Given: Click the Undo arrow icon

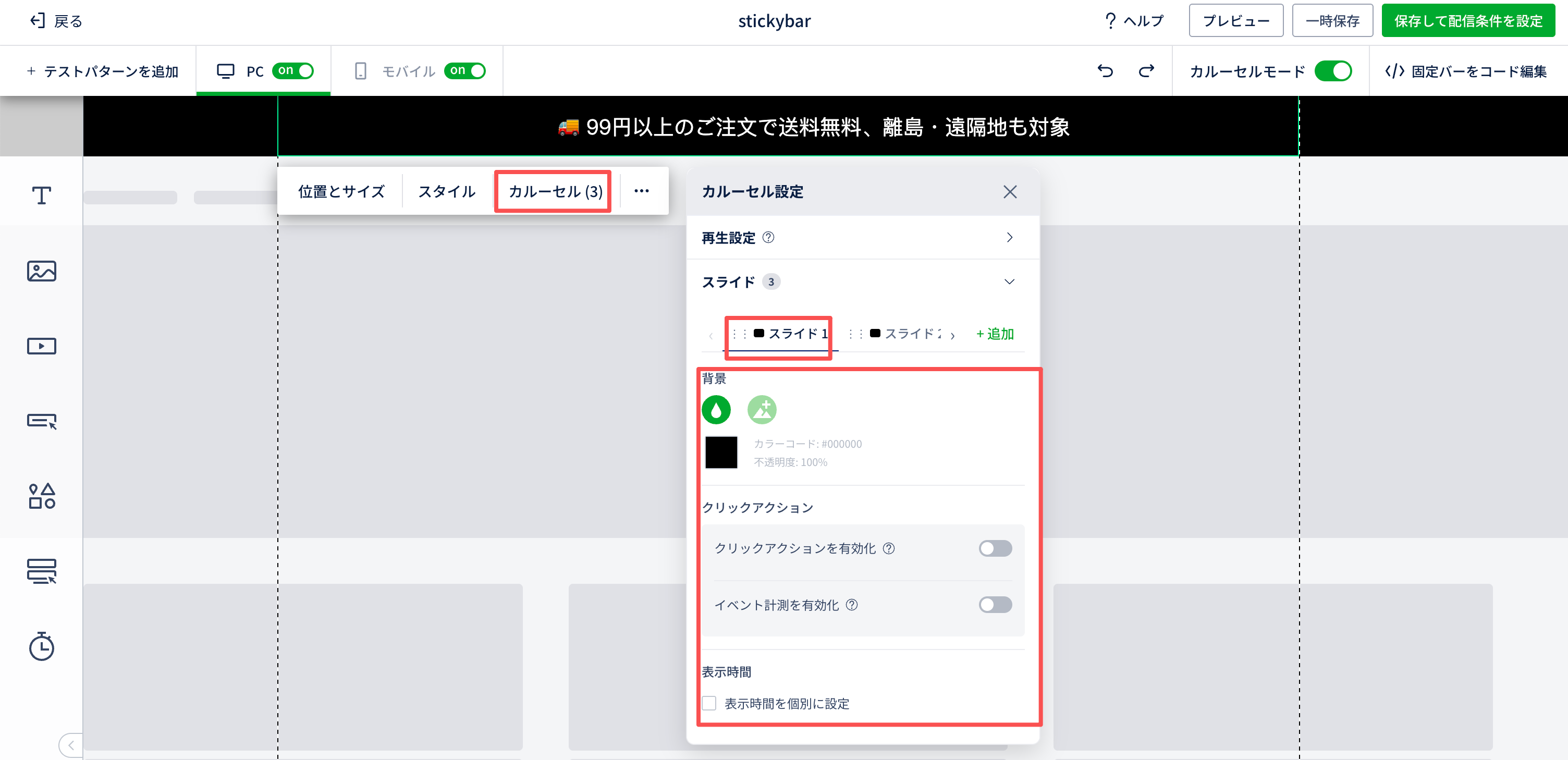Looking at the screenshot, I should 1105,71.
